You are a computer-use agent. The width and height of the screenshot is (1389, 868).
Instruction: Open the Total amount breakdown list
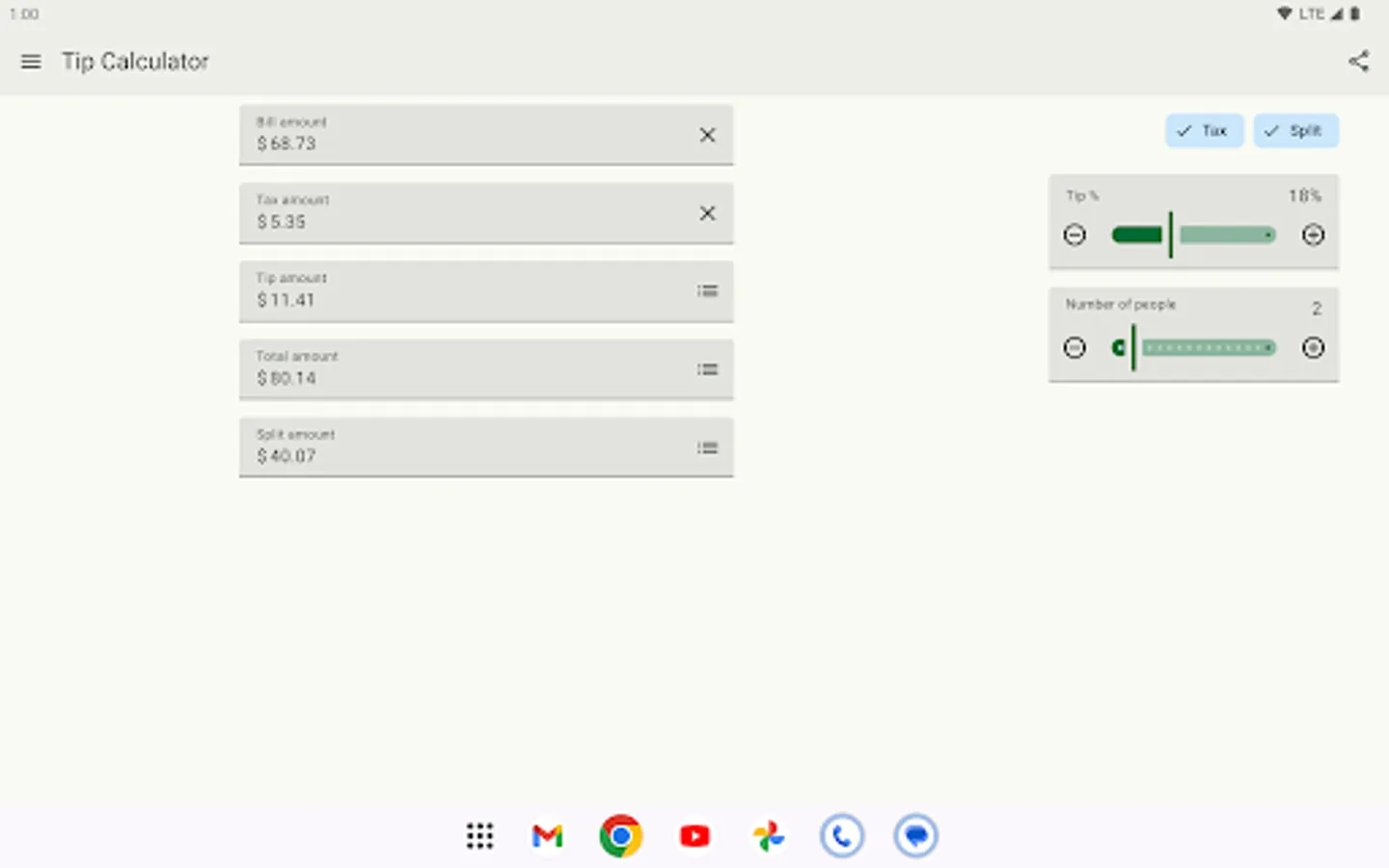tap(707, 369)
